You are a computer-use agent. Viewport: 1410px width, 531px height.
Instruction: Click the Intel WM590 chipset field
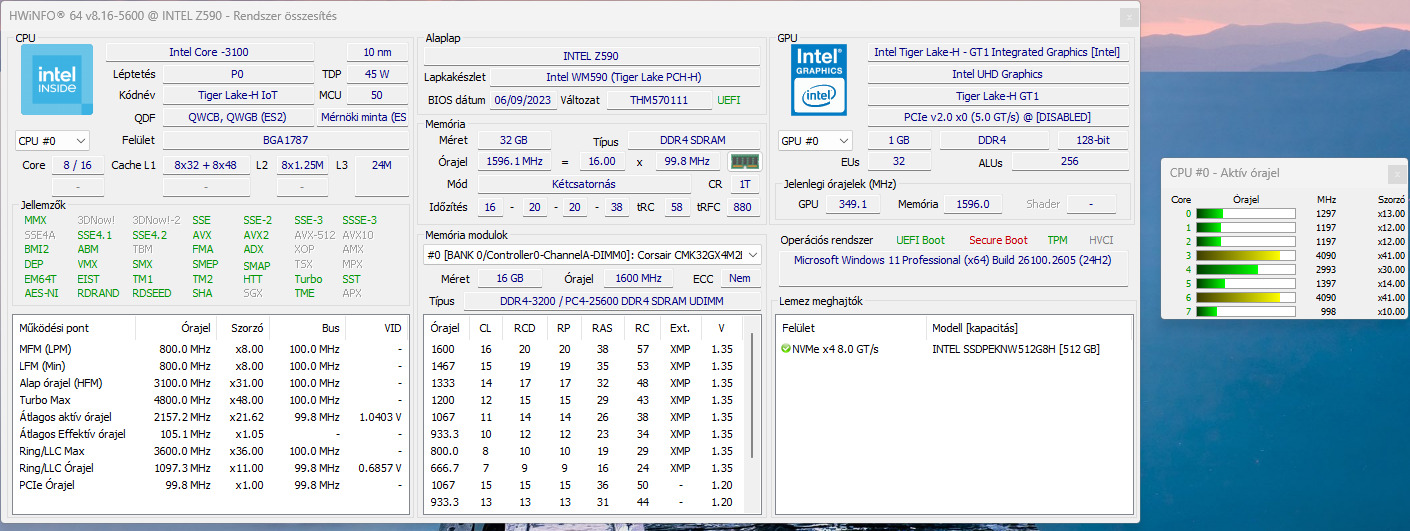[x=624, y=77]
